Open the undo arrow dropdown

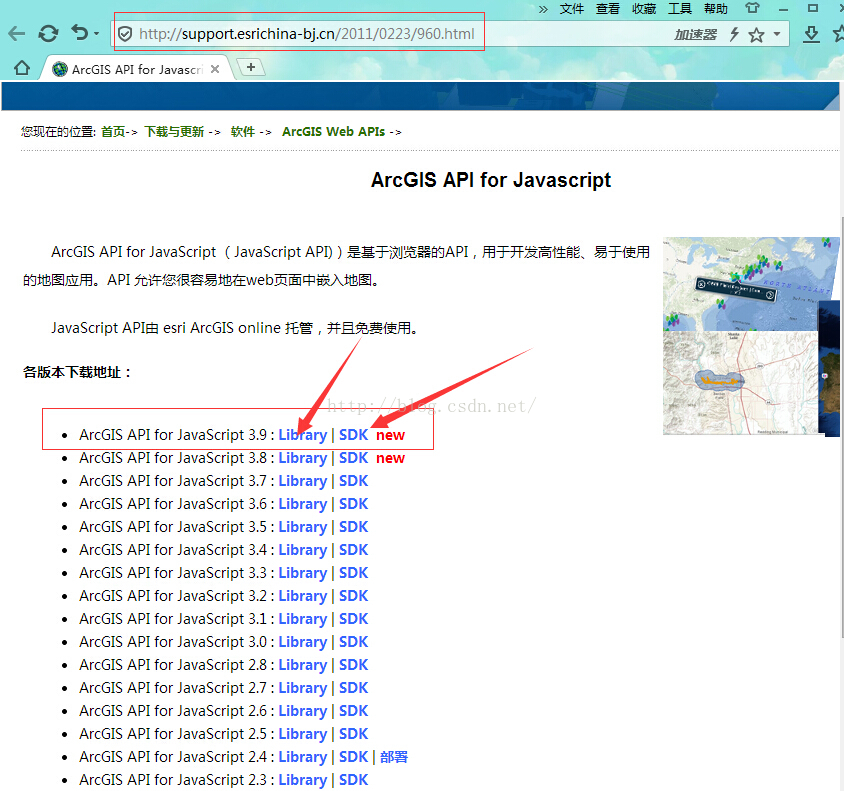coord(97,34)
